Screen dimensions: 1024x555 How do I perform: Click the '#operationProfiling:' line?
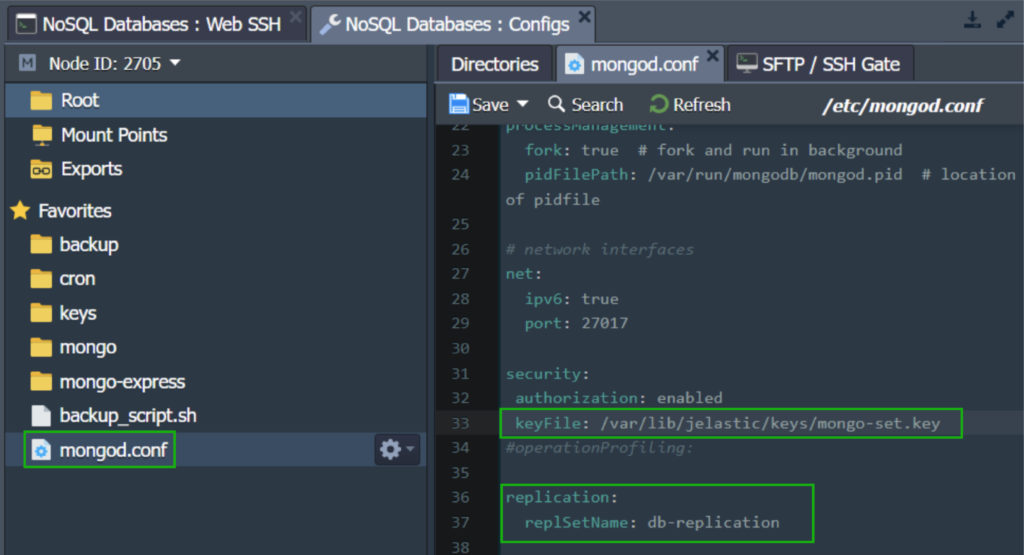click(599, 448)
